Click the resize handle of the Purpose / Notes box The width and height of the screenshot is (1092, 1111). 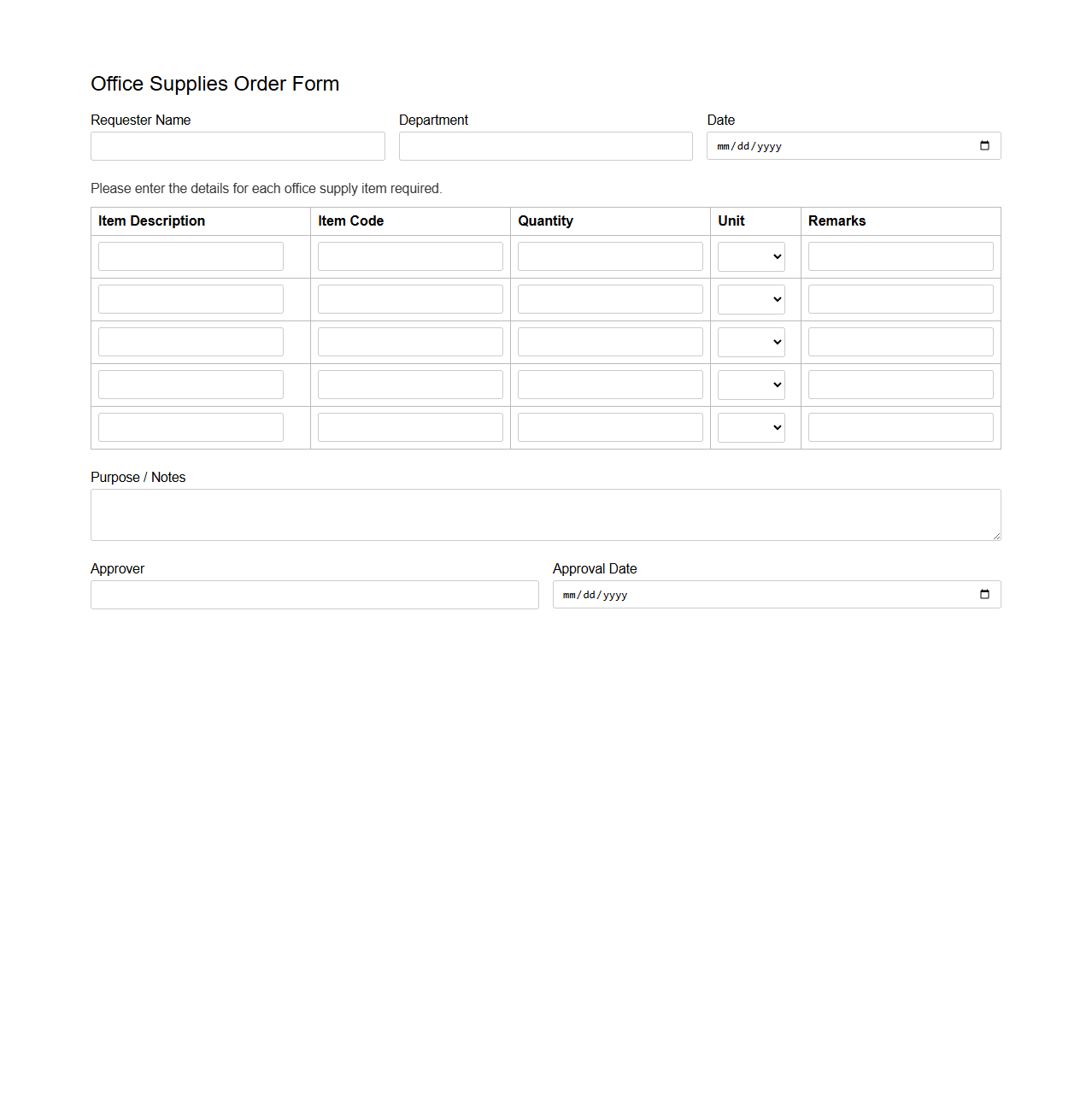(996, 537)
